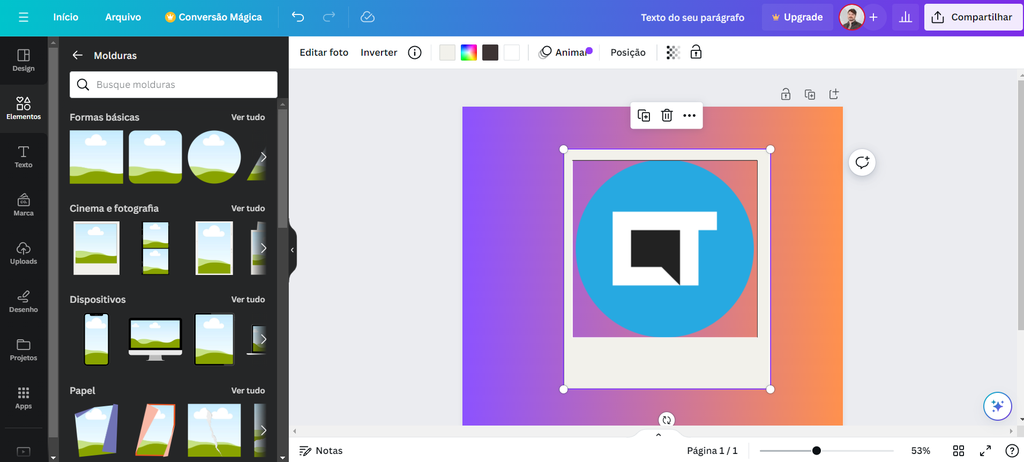Screen dimensions: 1024x462
Task: Pick the white color swatch
Action: [512, 53]
